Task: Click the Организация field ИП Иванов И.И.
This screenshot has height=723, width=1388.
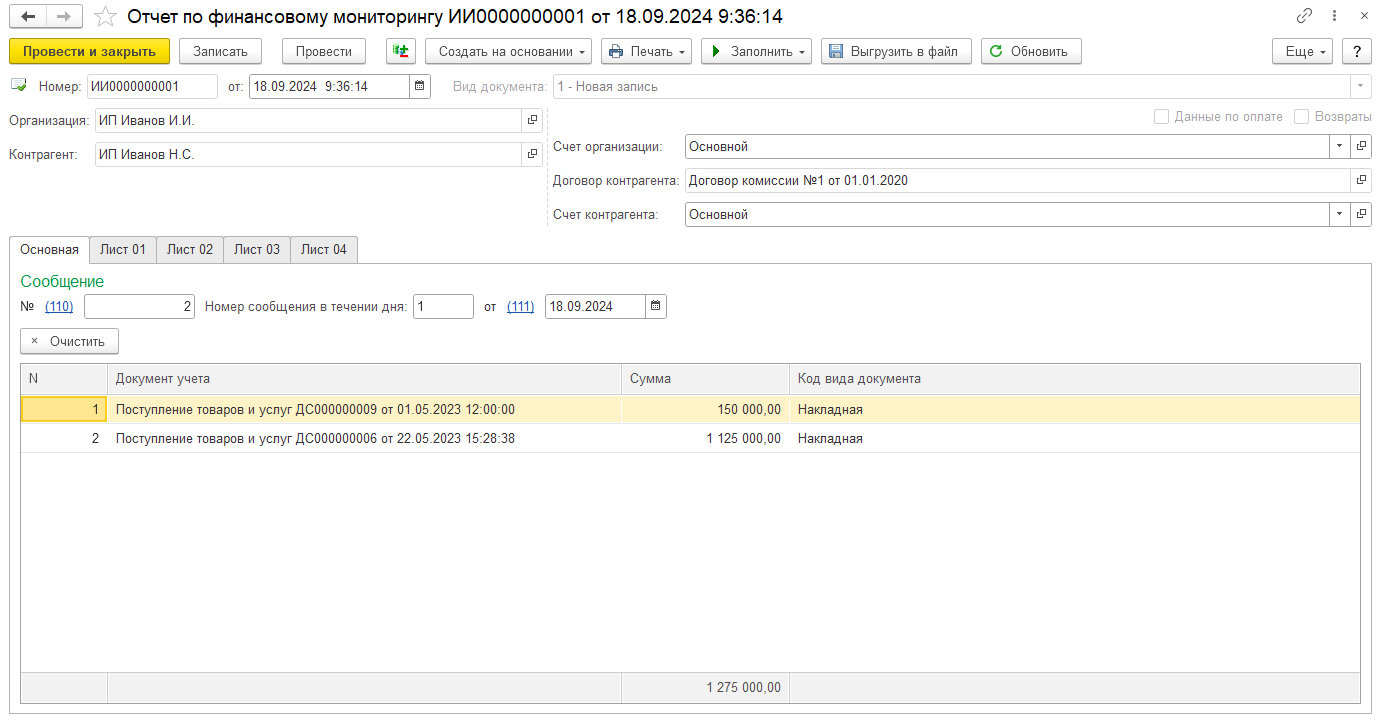Action: [309, 121]
